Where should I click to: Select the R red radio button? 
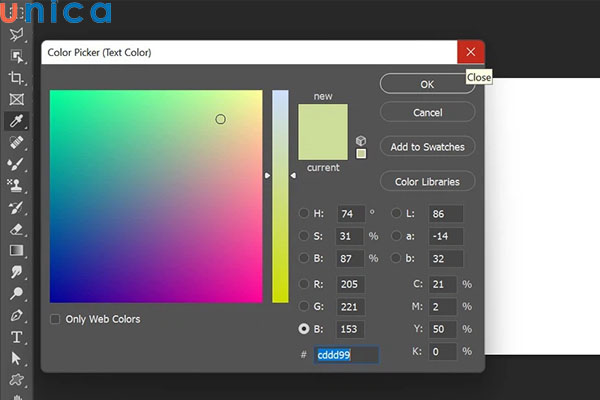pyautogui.click(x=304, y=284)
